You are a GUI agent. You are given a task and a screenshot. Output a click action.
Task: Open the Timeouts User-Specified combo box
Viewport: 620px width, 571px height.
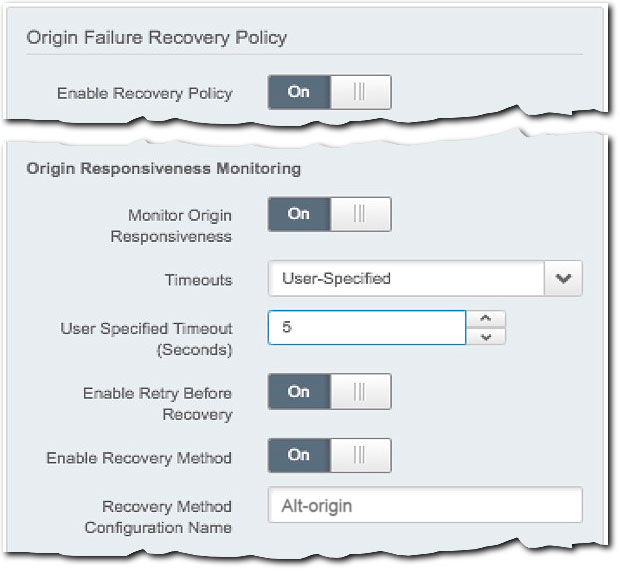coord(406,279)
